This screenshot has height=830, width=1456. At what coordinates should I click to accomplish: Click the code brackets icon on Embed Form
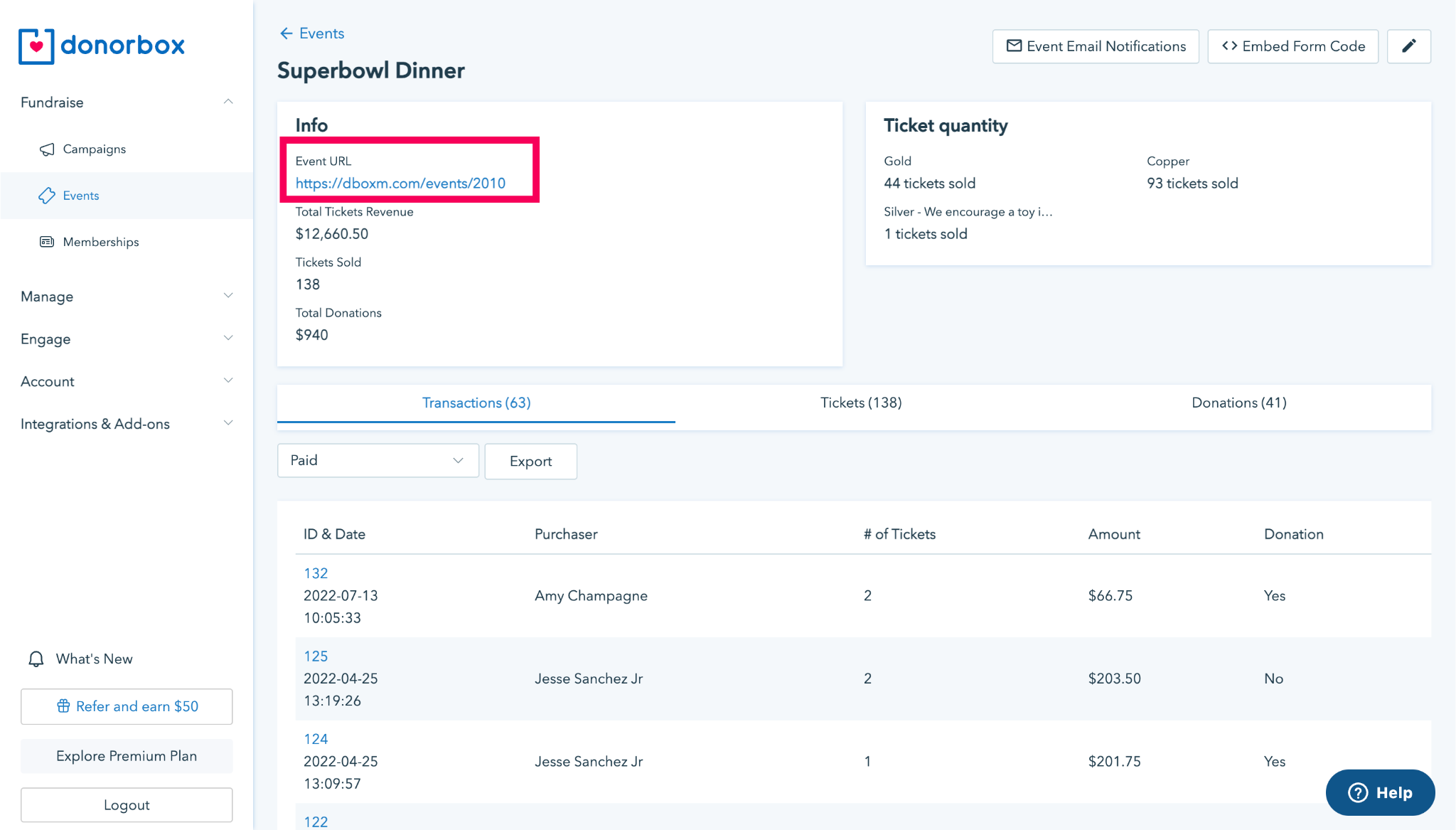[1229, 46]
